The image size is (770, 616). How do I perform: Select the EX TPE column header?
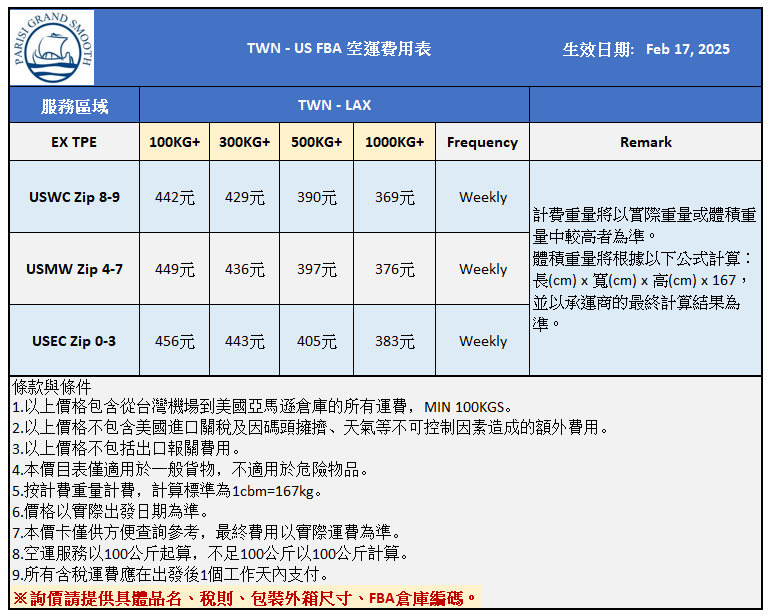point(75,142)
